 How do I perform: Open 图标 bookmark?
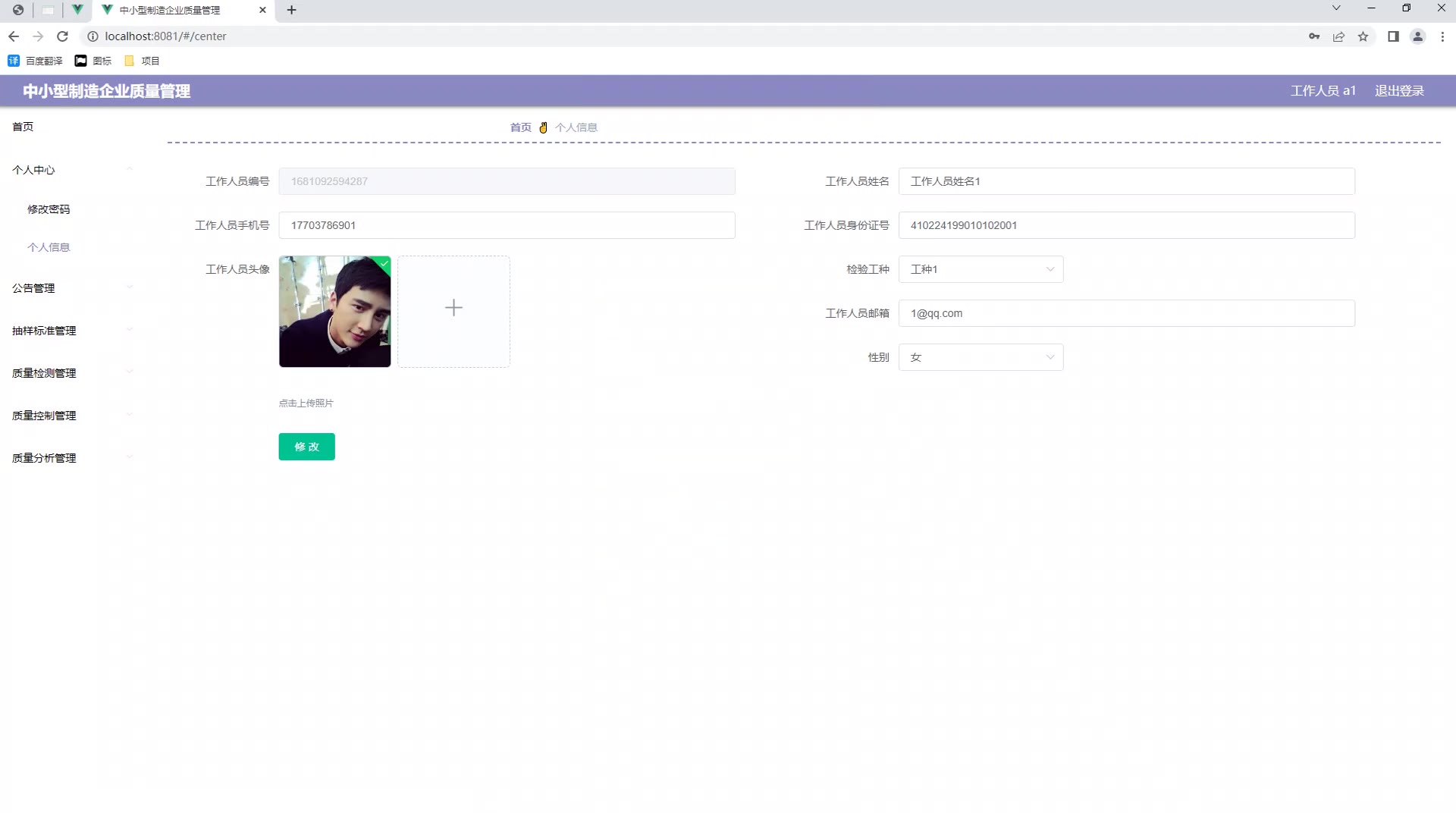click(x=93, y=61)
